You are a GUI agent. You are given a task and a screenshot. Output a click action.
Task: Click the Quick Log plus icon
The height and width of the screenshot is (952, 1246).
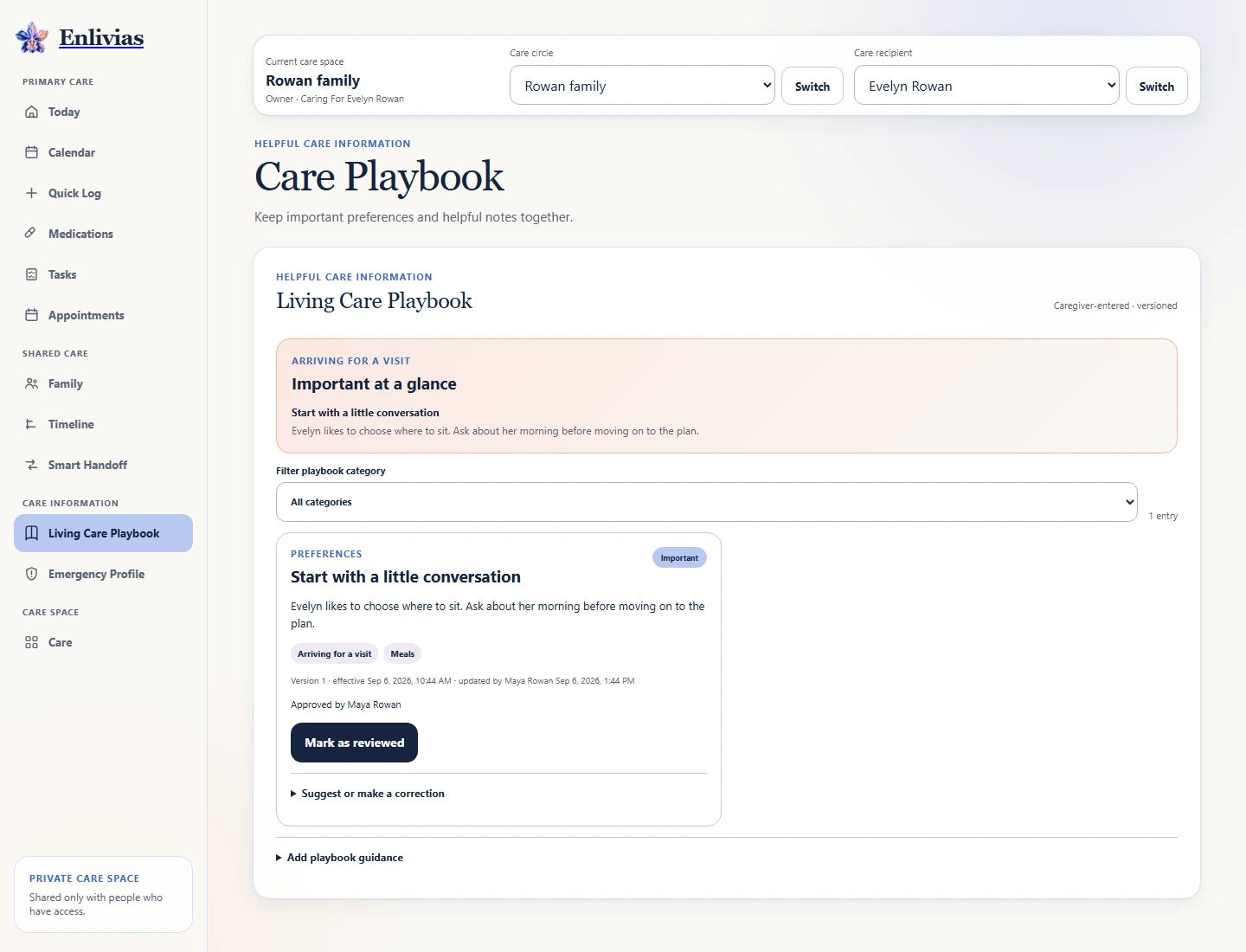point(31,193)
